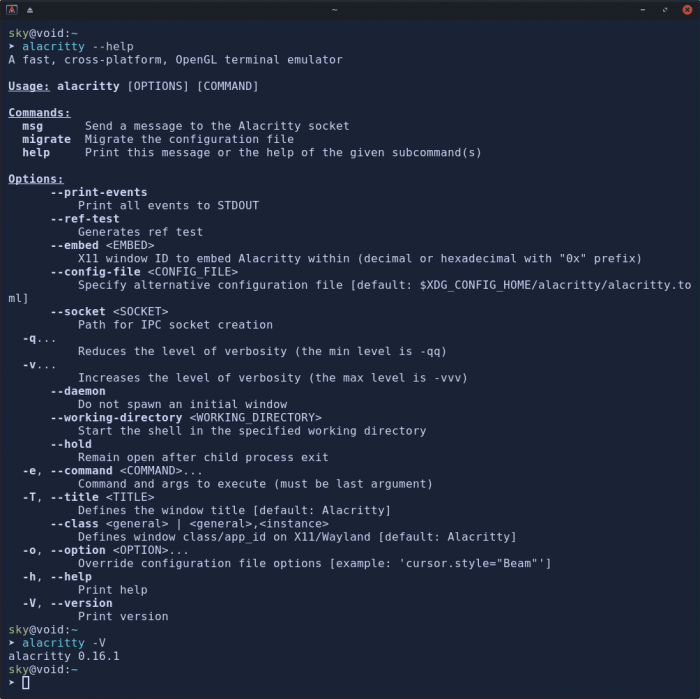700x699 pixels.
Task: Click the "alacritty -V" command line
Action: [x=67, y=643]
